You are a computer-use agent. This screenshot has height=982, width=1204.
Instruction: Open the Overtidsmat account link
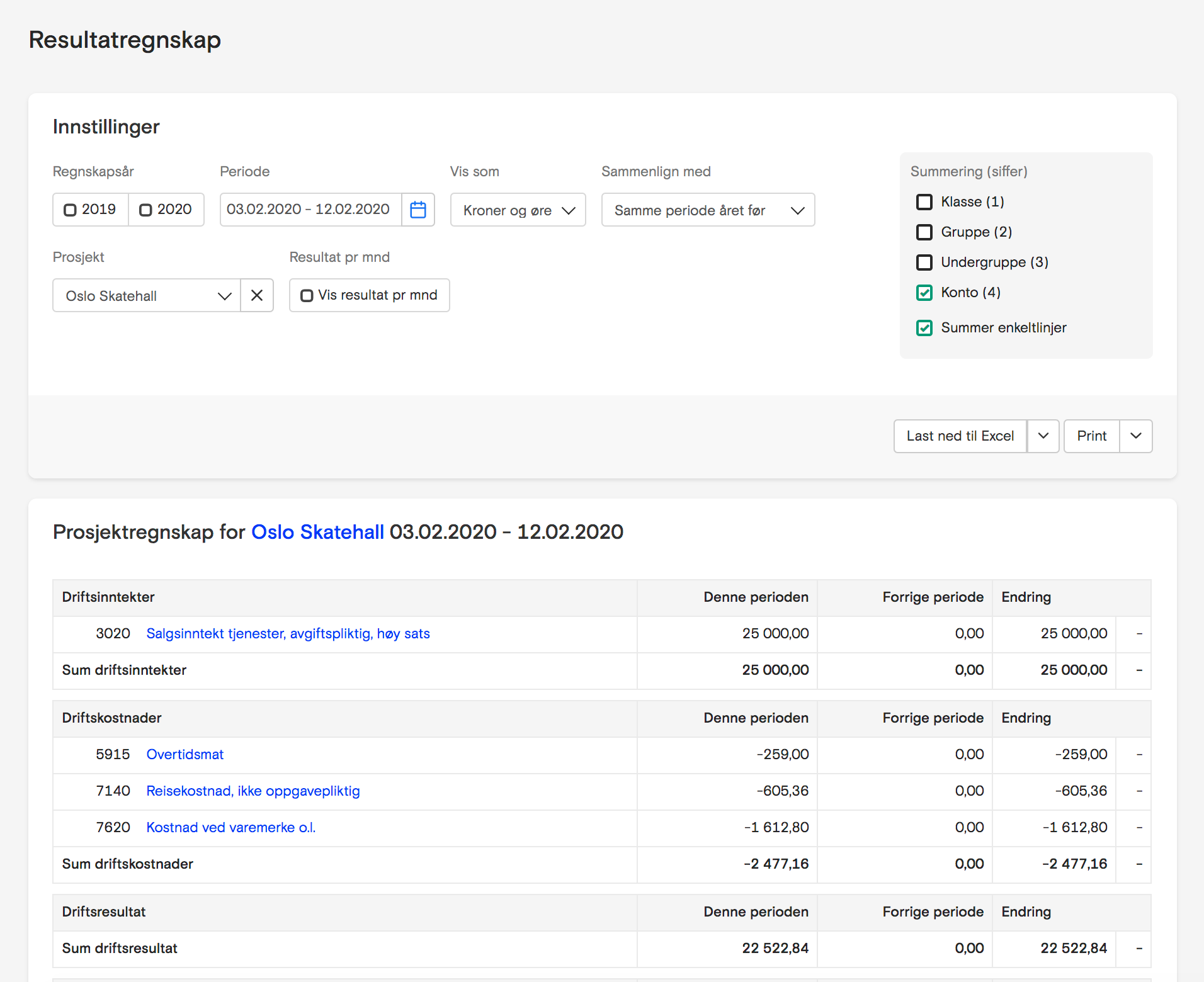click(x=185, y=755)
